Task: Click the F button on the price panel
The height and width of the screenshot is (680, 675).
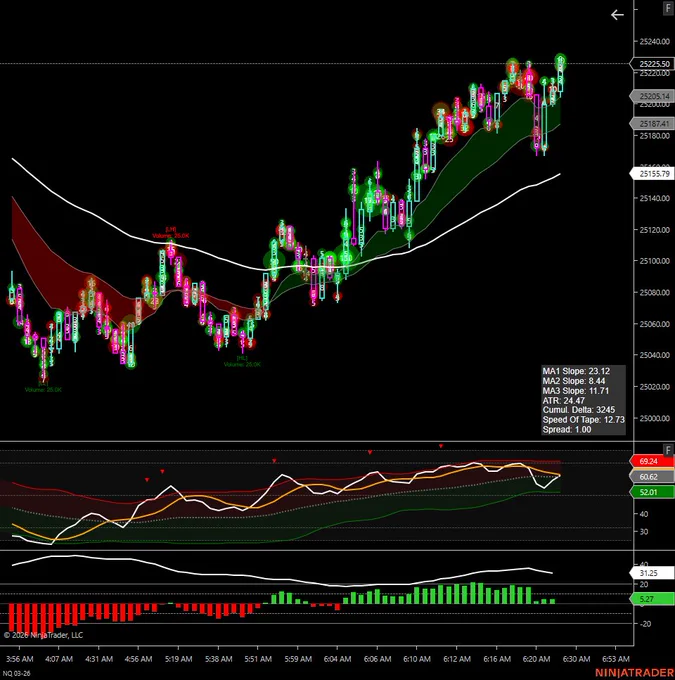Action: [668, 8]
